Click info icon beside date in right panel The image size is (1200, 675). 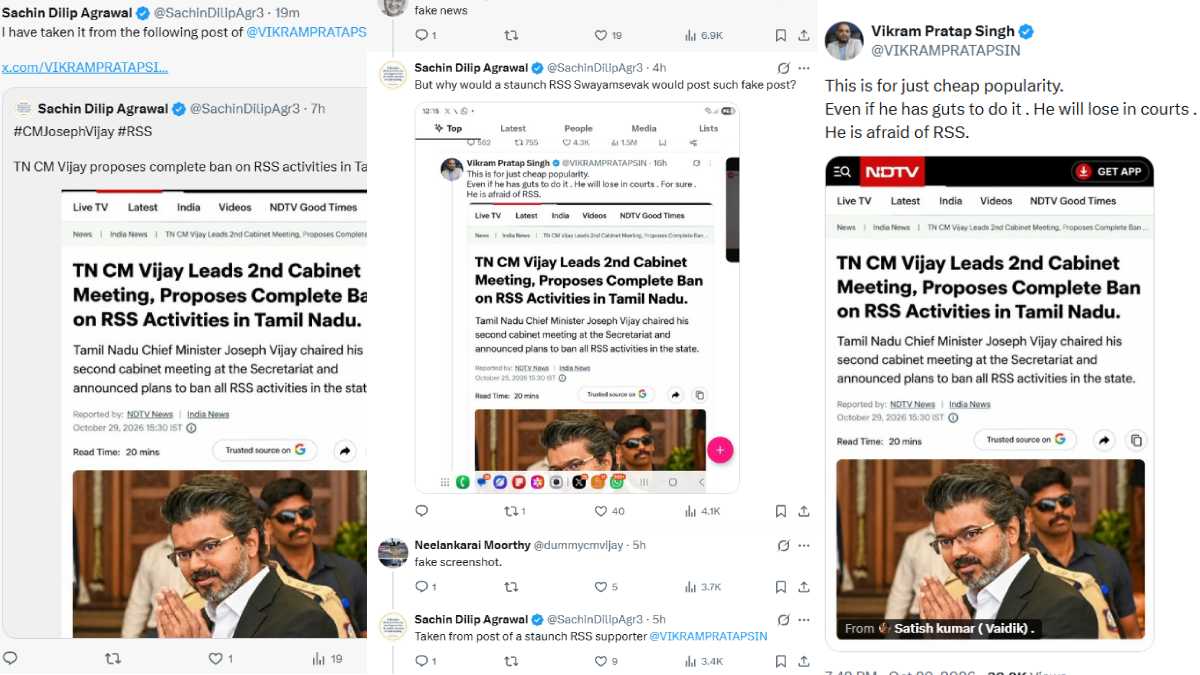[x=953, y=417]
